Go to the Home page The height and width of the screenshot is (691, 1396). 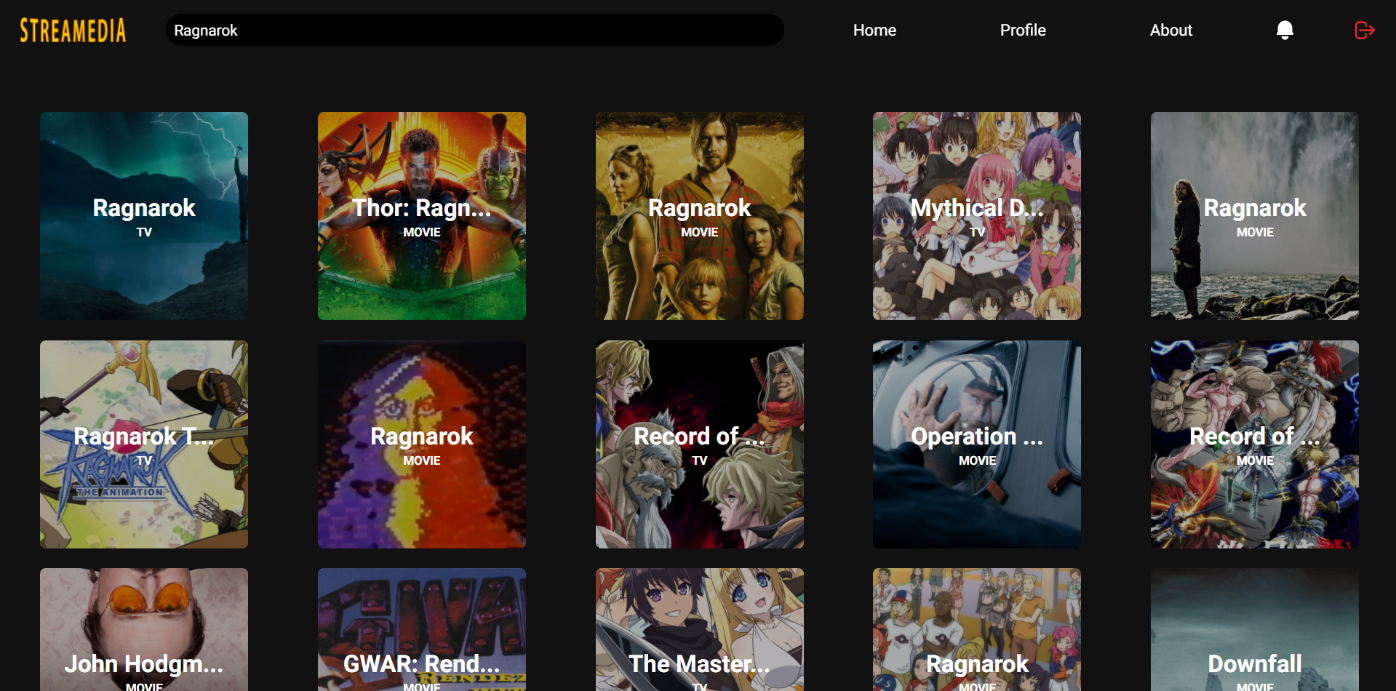(874, 30)
